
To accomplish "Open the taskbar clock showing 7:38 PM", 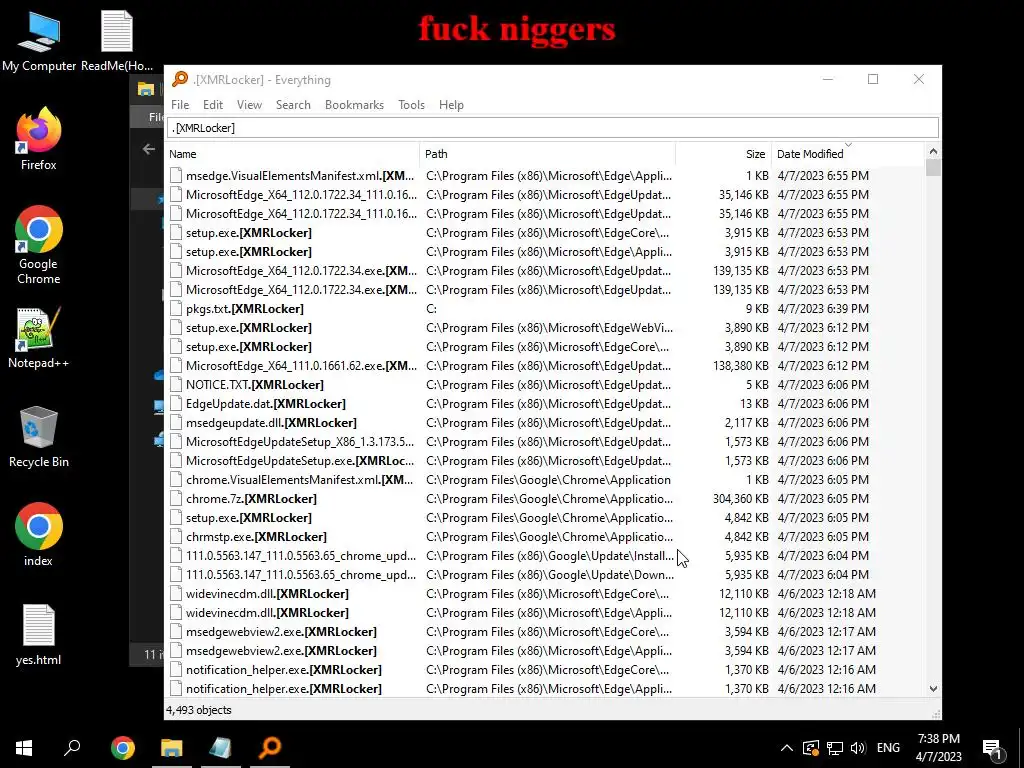I will [x=938, y=748].
